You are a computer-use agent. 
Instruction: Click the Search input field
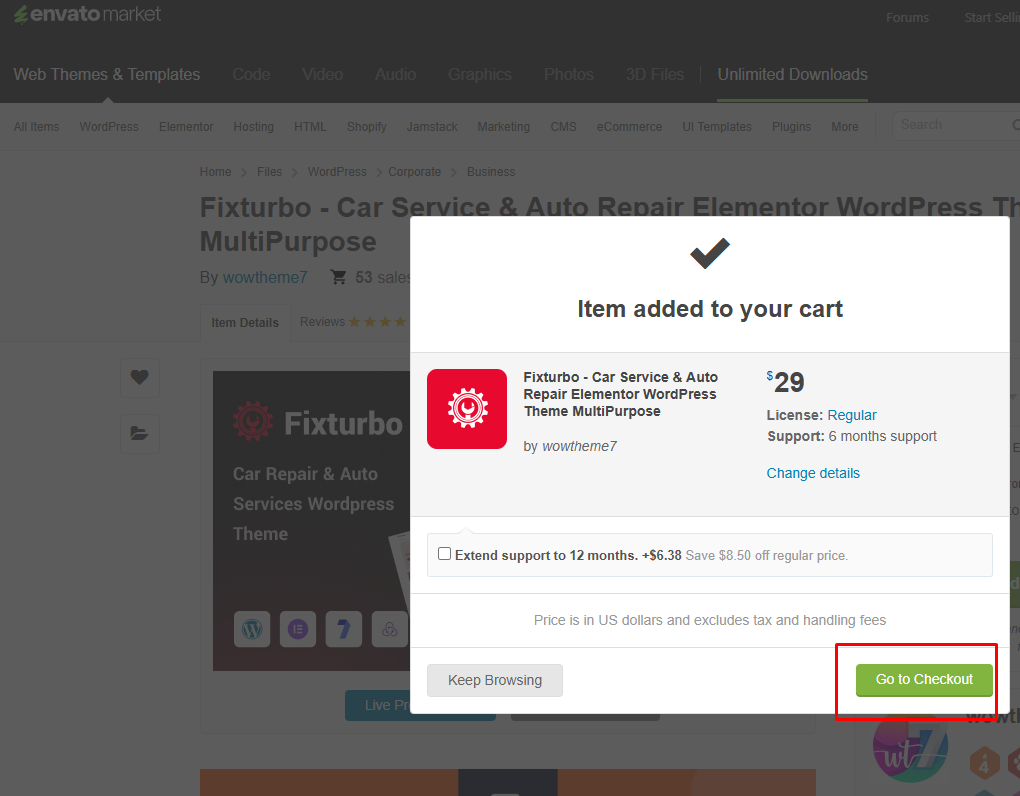pyautogui.click(x=956, y=125)
